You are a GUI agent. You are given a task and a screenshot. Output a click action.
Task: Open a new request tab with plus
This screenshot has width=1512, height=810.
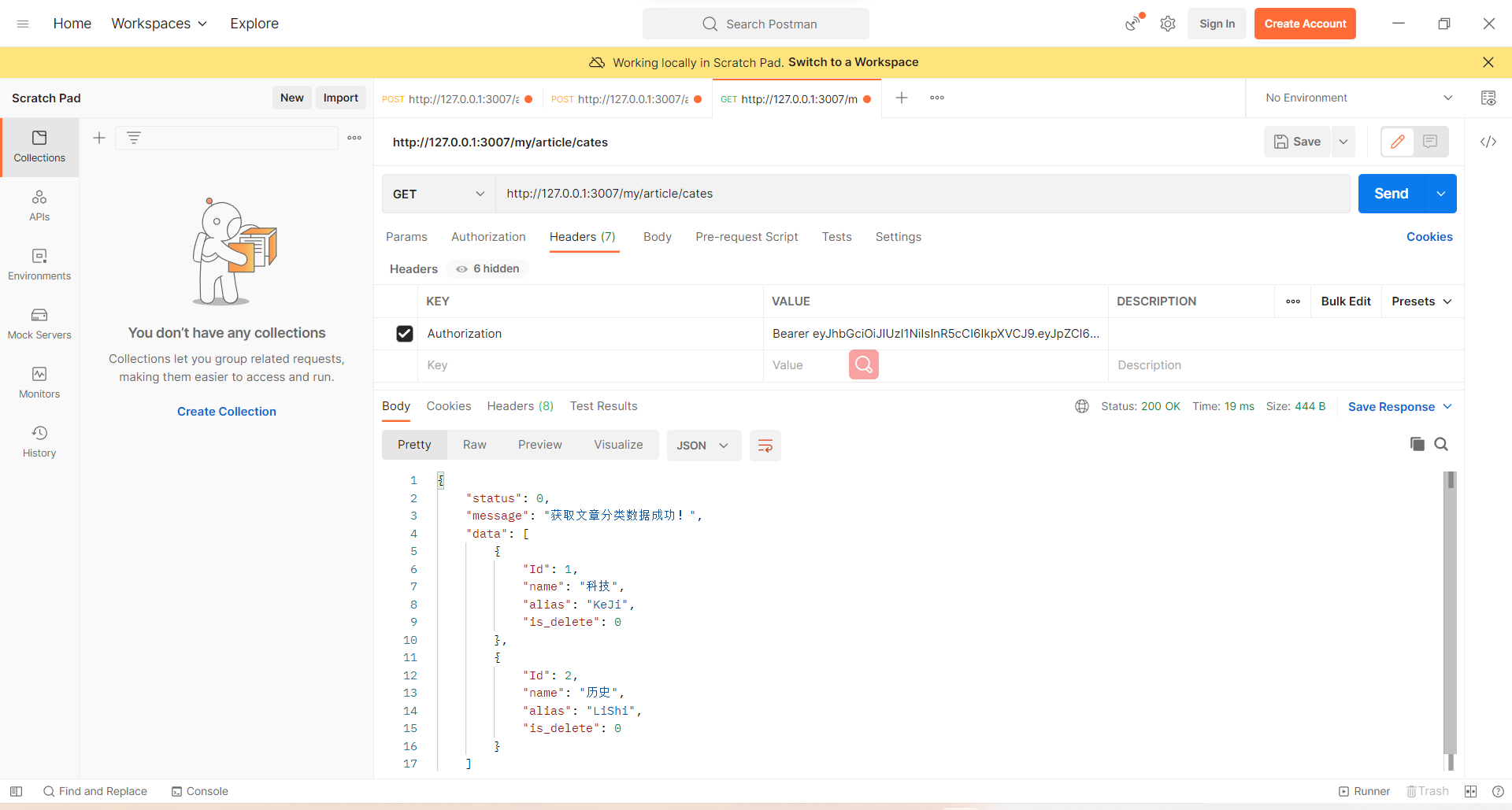pos(902,98)
